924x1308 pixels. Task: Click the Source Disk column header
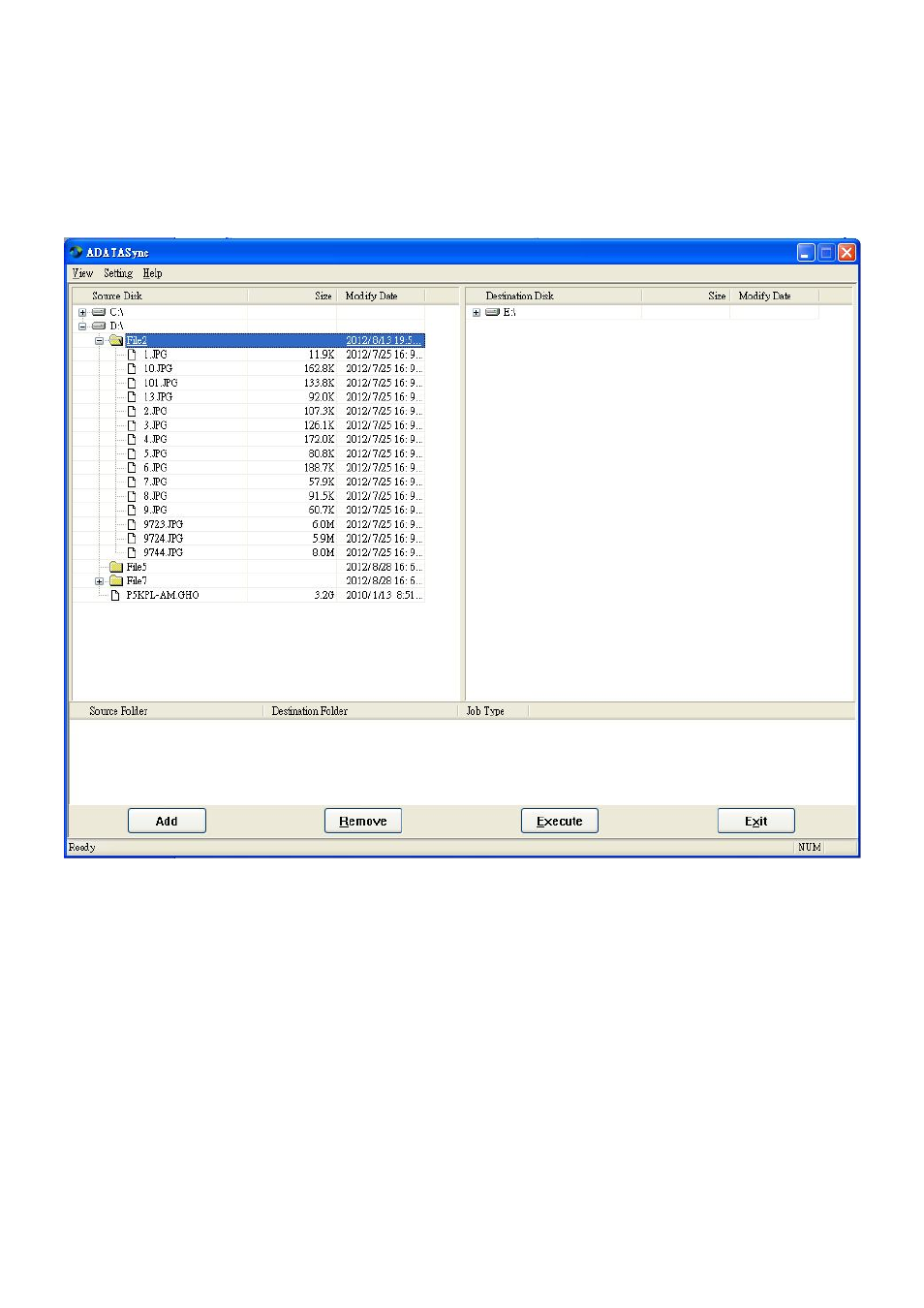(x=160, y=296)
